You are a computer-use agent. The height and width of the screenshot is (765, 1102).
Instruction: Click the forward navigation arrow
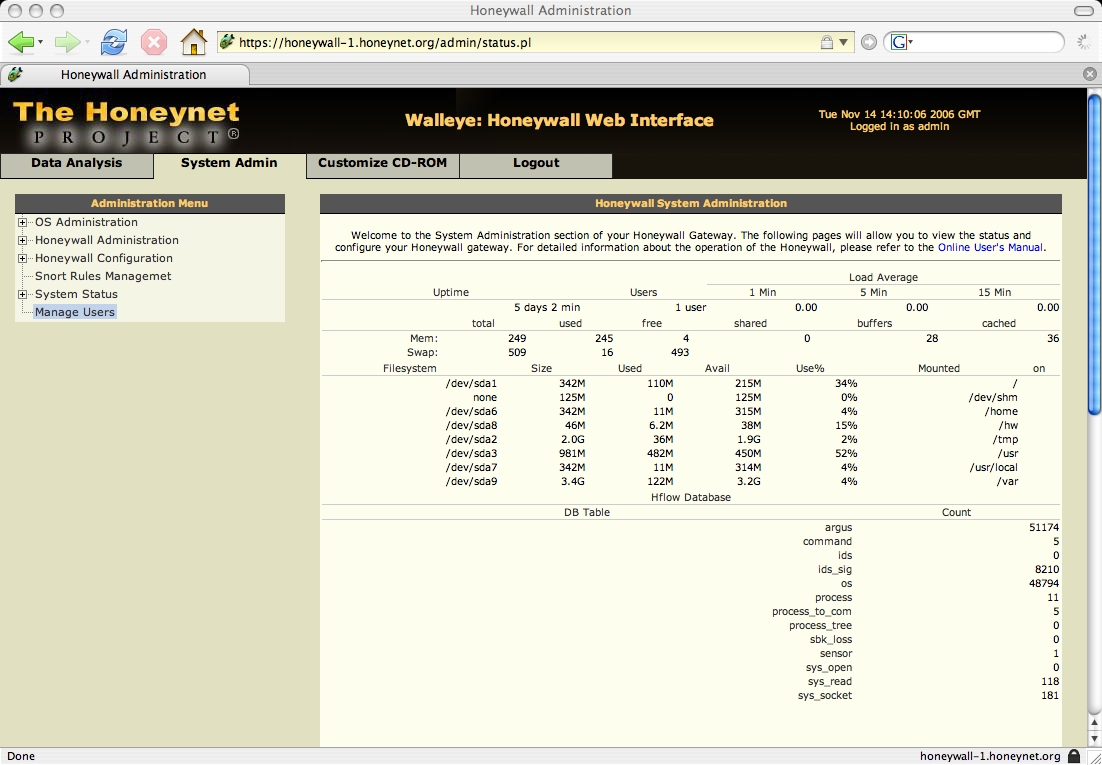click(x=67, y=42)
